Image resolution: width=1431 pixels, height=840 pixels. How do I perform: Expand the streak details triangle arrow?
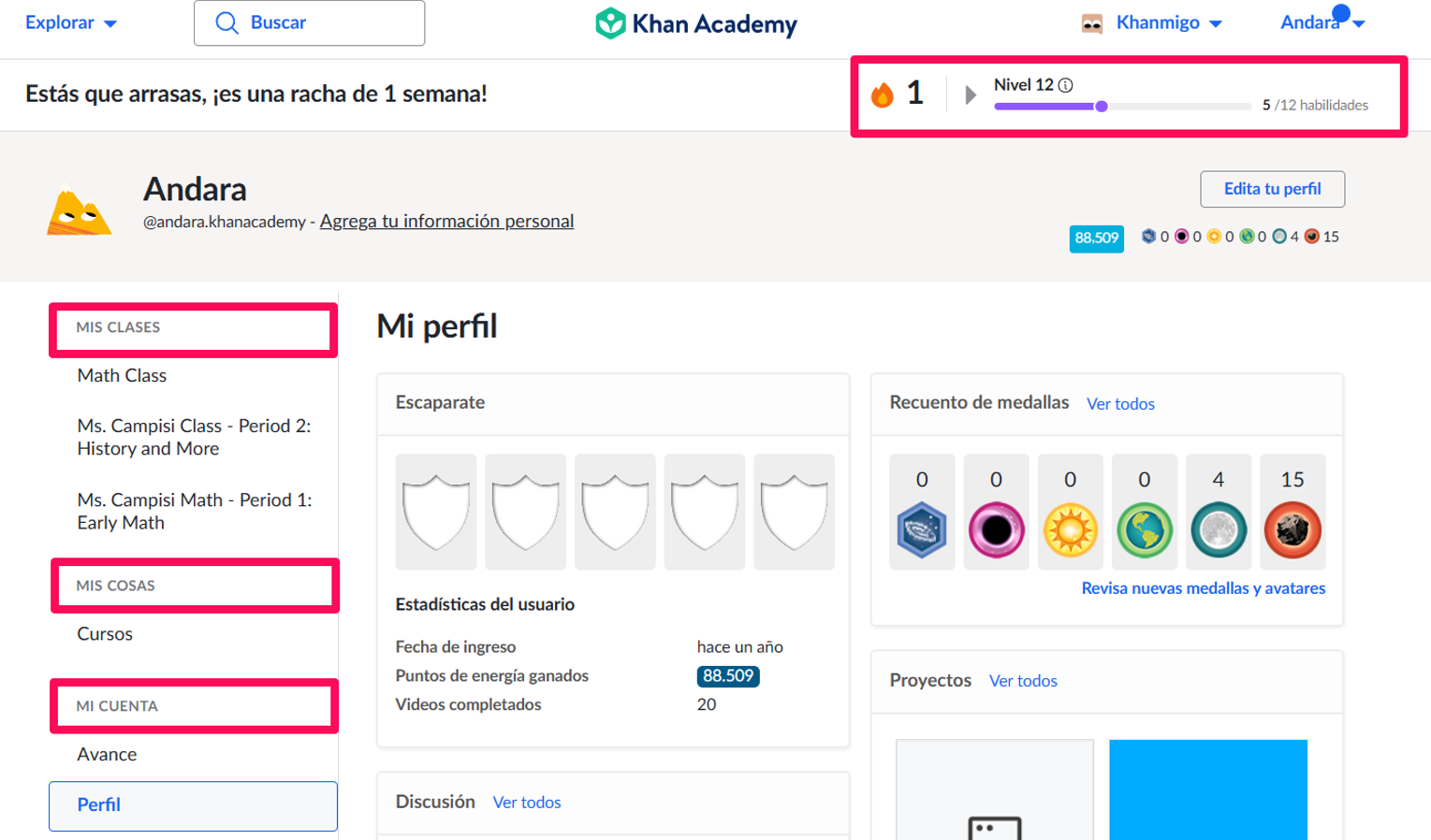[x=971, y=94]
